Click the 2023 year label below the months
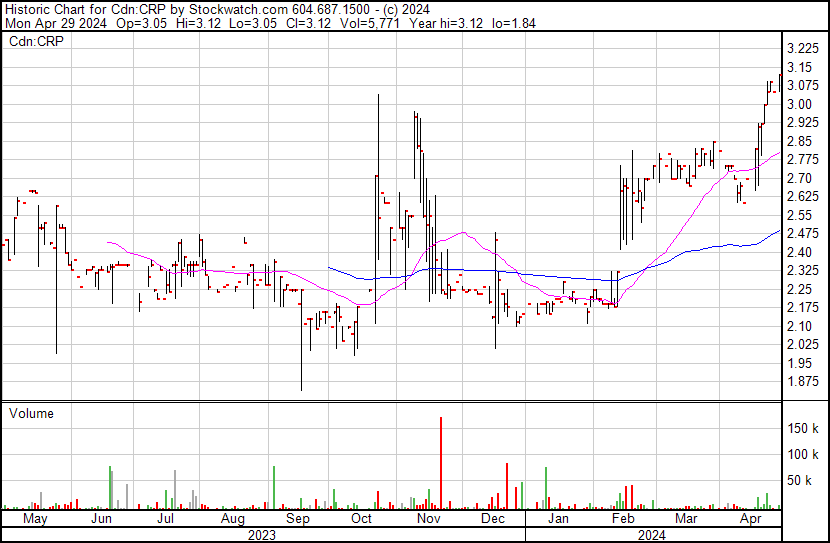 click(x=261, y=535)
